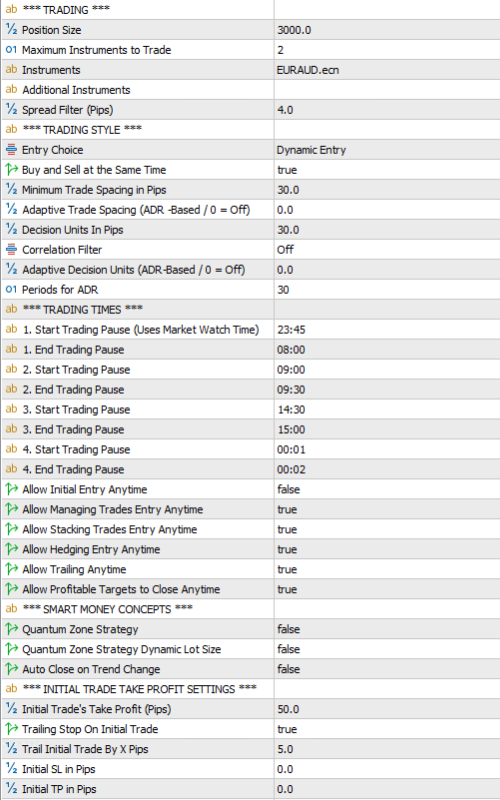Viewport: 500px width, 800px height.
Task: Click the fraction icon beside Position Size
Action: (11, 30)
